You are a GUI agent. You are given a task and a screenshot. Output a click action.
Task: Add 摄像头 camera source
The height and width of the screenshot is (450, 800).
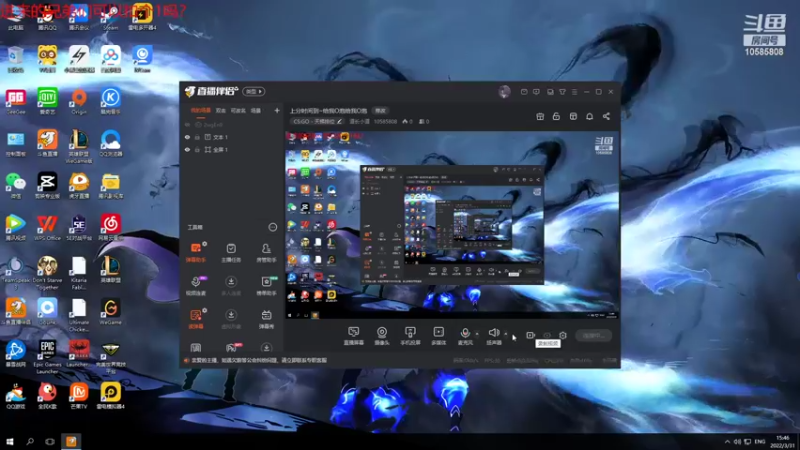coord(382,336)
